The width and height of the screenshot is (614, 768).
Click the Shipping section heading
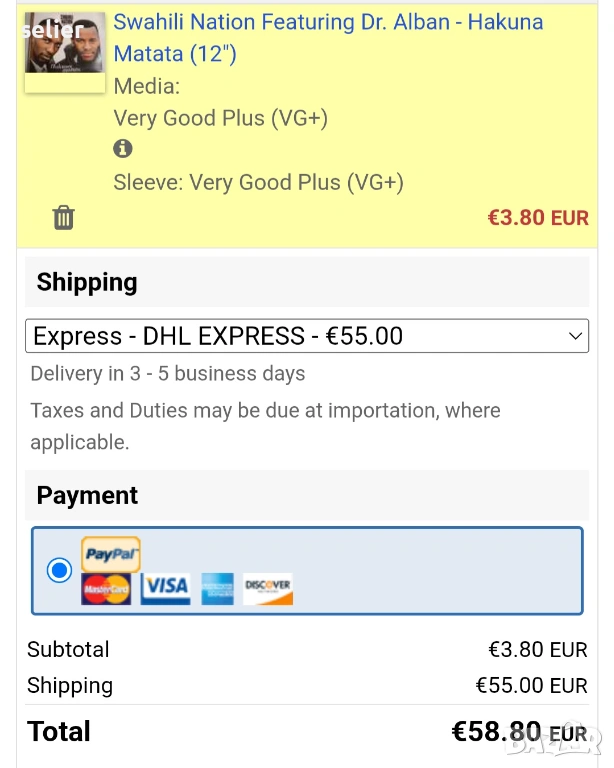coord(87,282)
